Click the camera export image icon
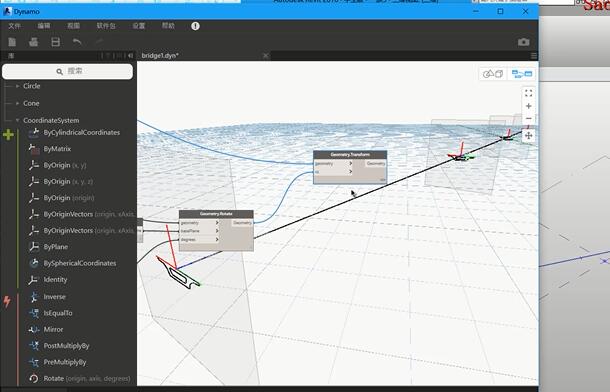 (524, 42)
